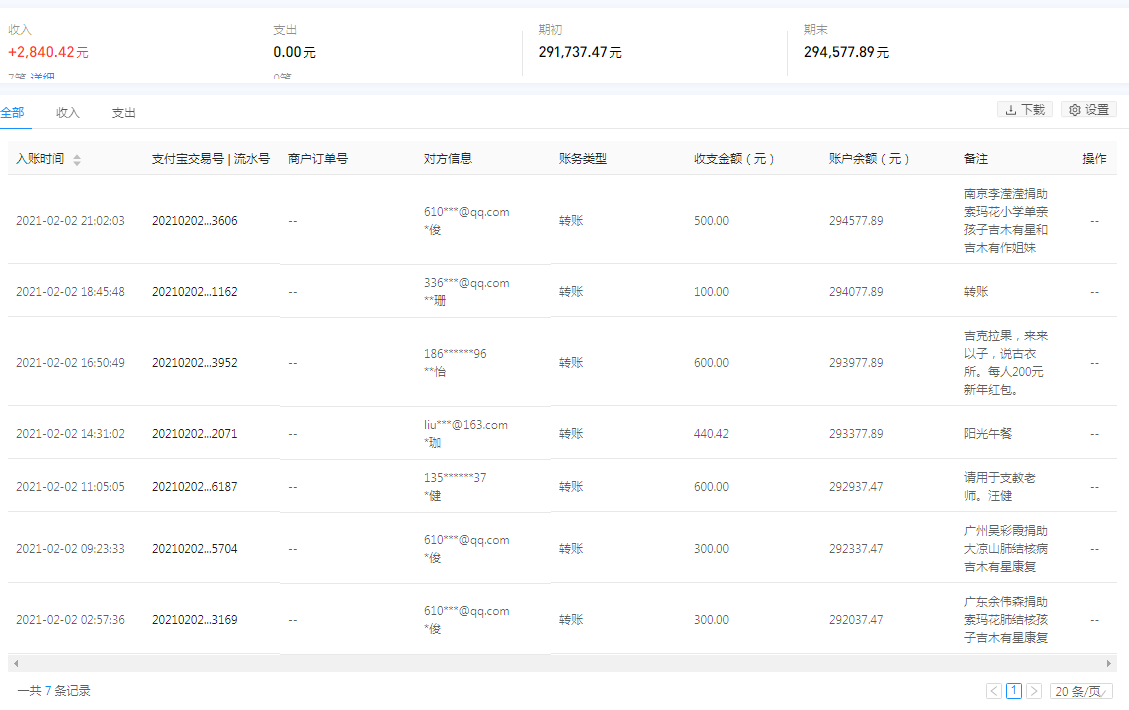Click the 操作 cell of the 阳光午餐 row
1129x710 pixels.
[1095, 433]
